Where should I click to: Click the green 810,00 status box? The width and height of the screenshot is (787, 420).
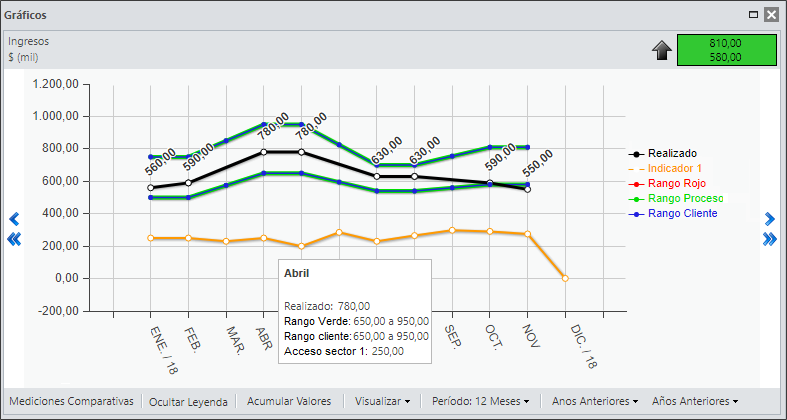(726, 50)
